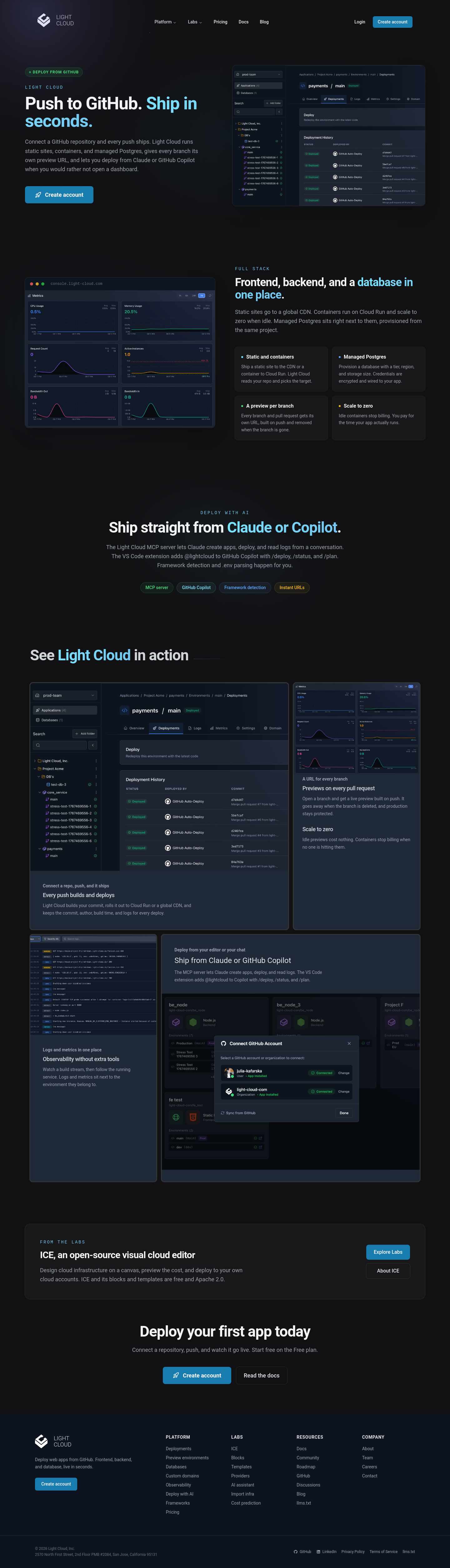Collapse the core_service node in the tree
The height and width of the screenshot is (1568, 450).
(x=40, y=792)
